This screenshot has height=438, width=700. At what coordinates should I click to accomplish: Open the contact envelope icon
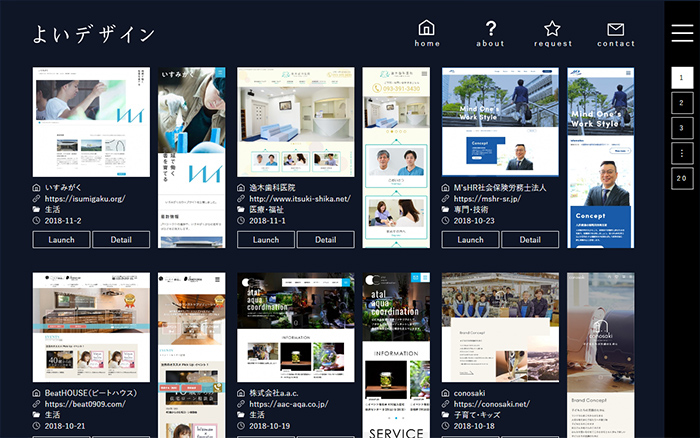click(x=615, y=30)
